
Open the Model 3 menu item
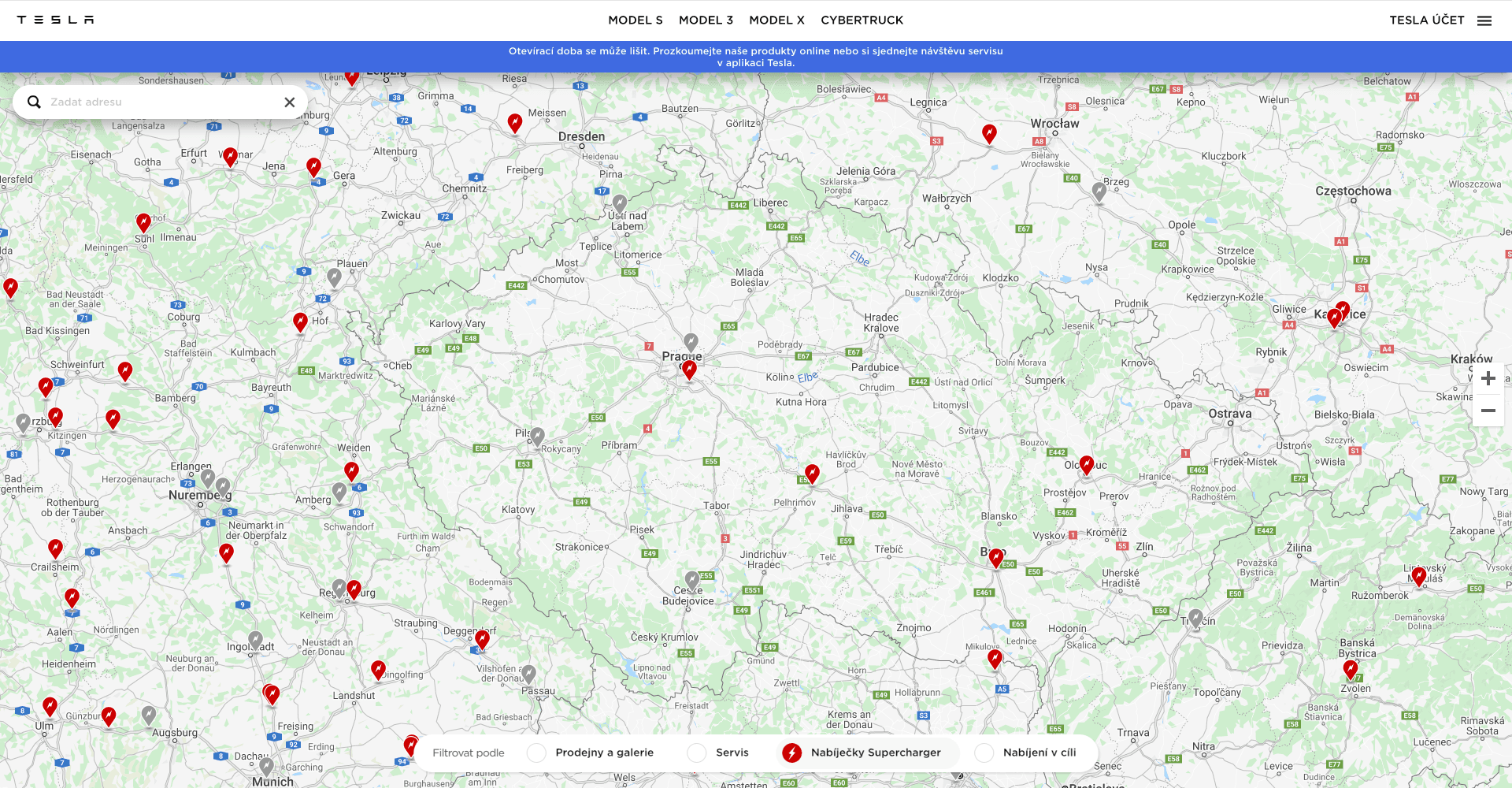[x=706, y=20]
